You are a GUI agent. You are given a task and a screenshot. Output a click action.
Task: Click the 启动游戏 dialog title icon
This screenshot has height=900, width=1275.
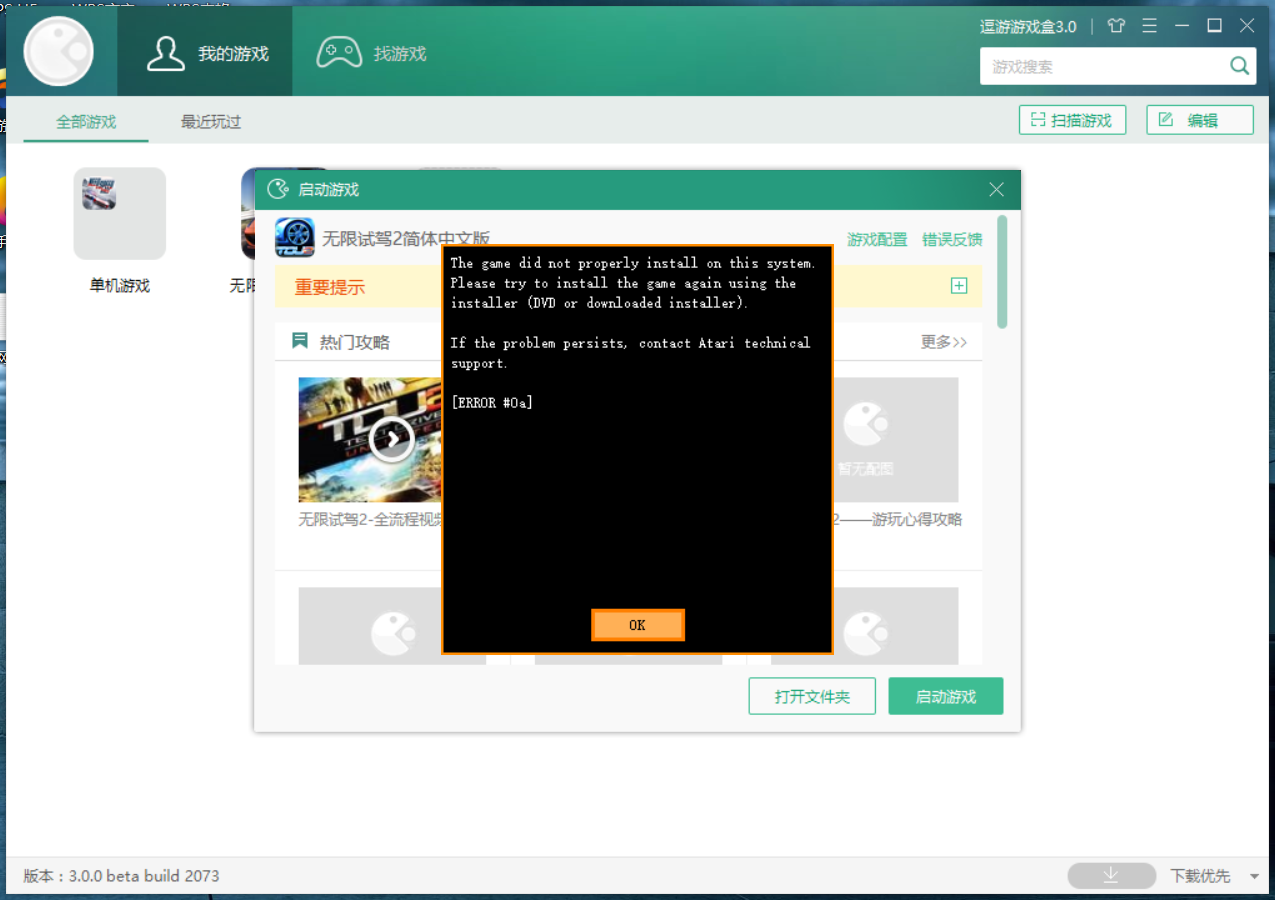(278, 190)
